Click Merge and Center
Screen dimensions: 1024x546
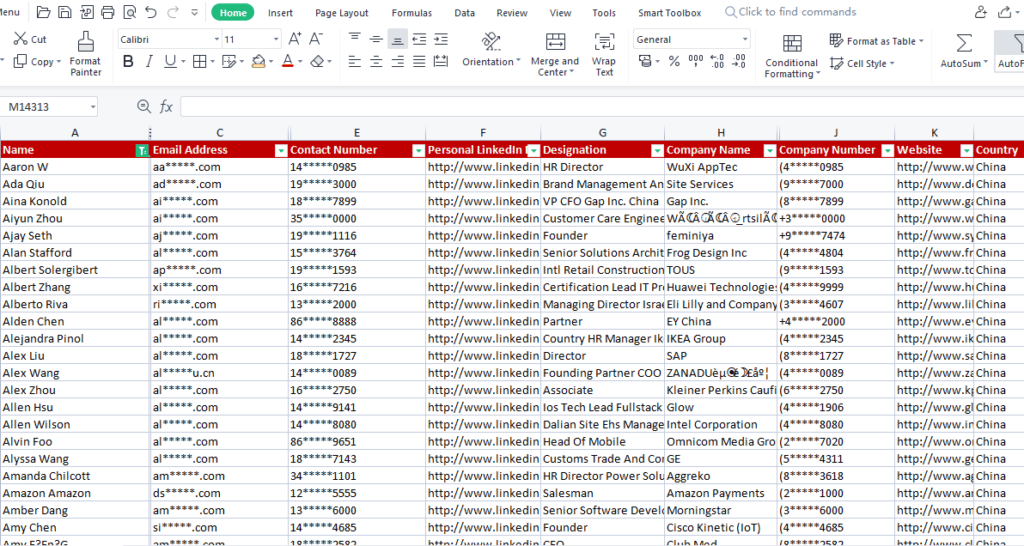555,54
